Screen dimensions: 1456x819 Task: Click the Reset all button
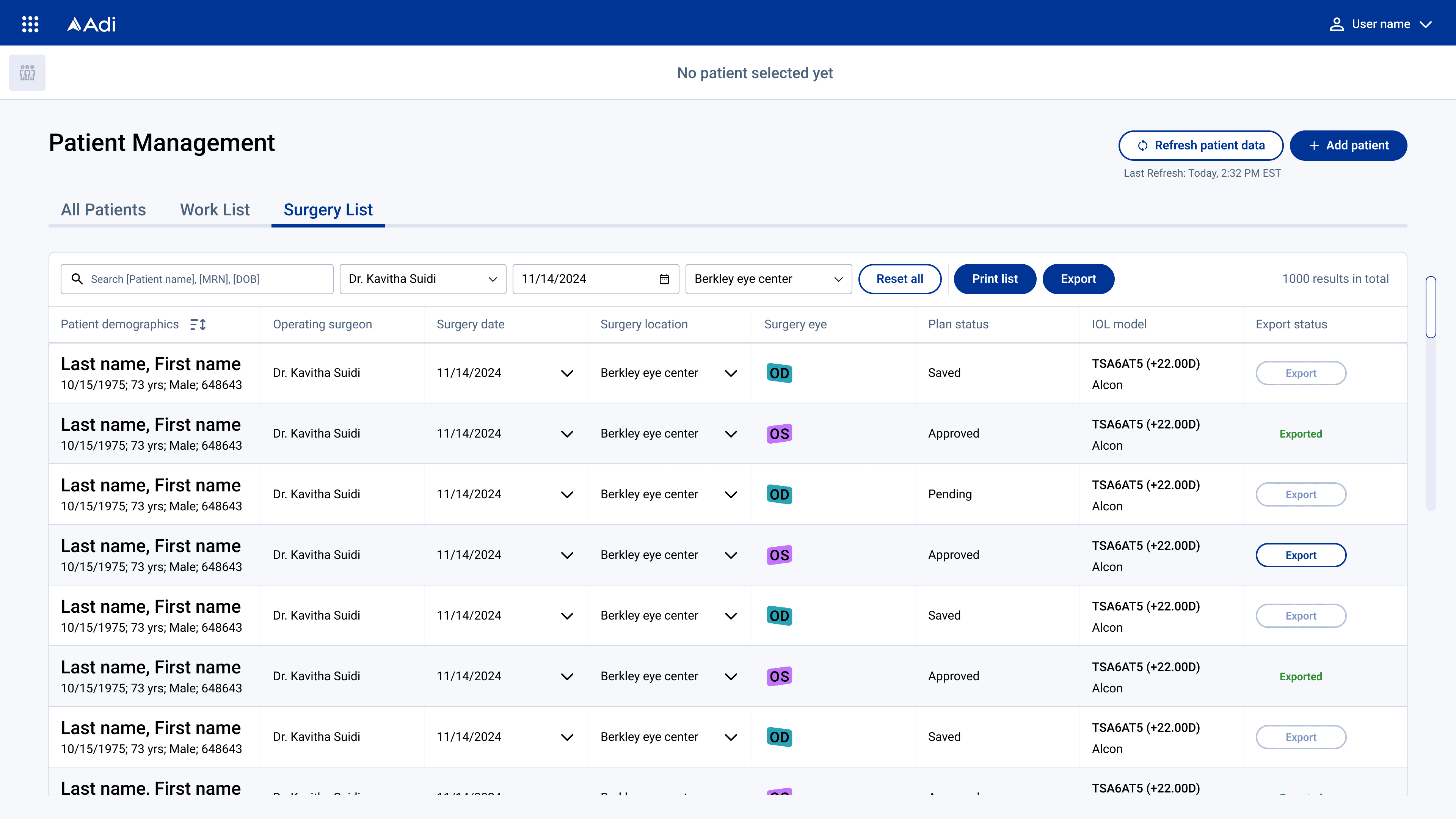pyautogui.click(x=899, y=279)
